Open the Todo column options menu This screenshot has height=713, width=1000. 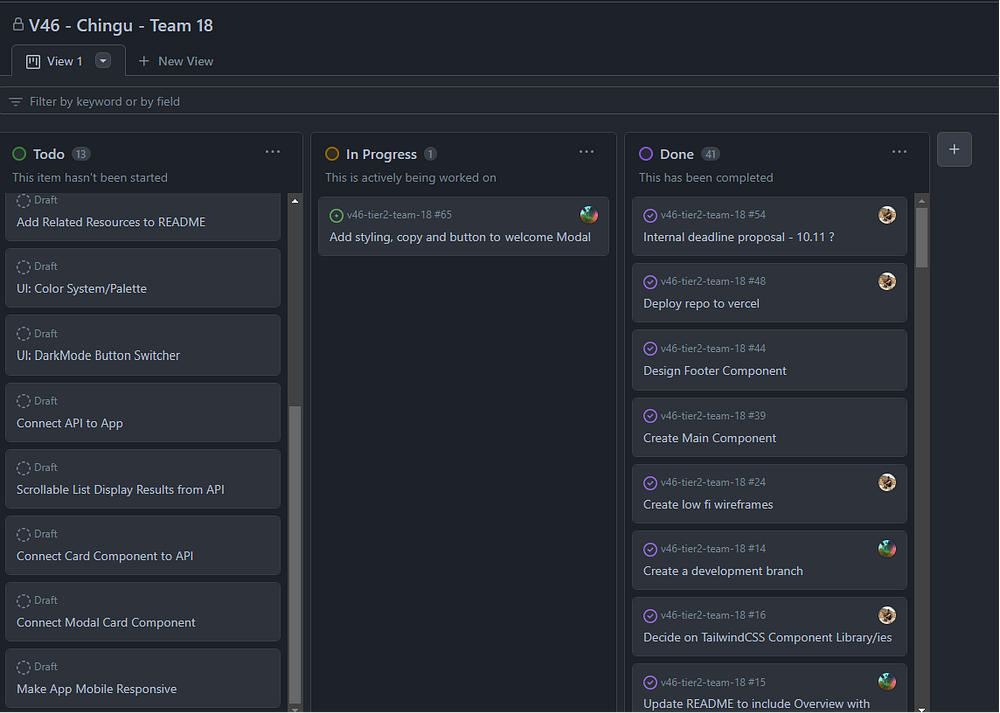(x=273, y=152)
